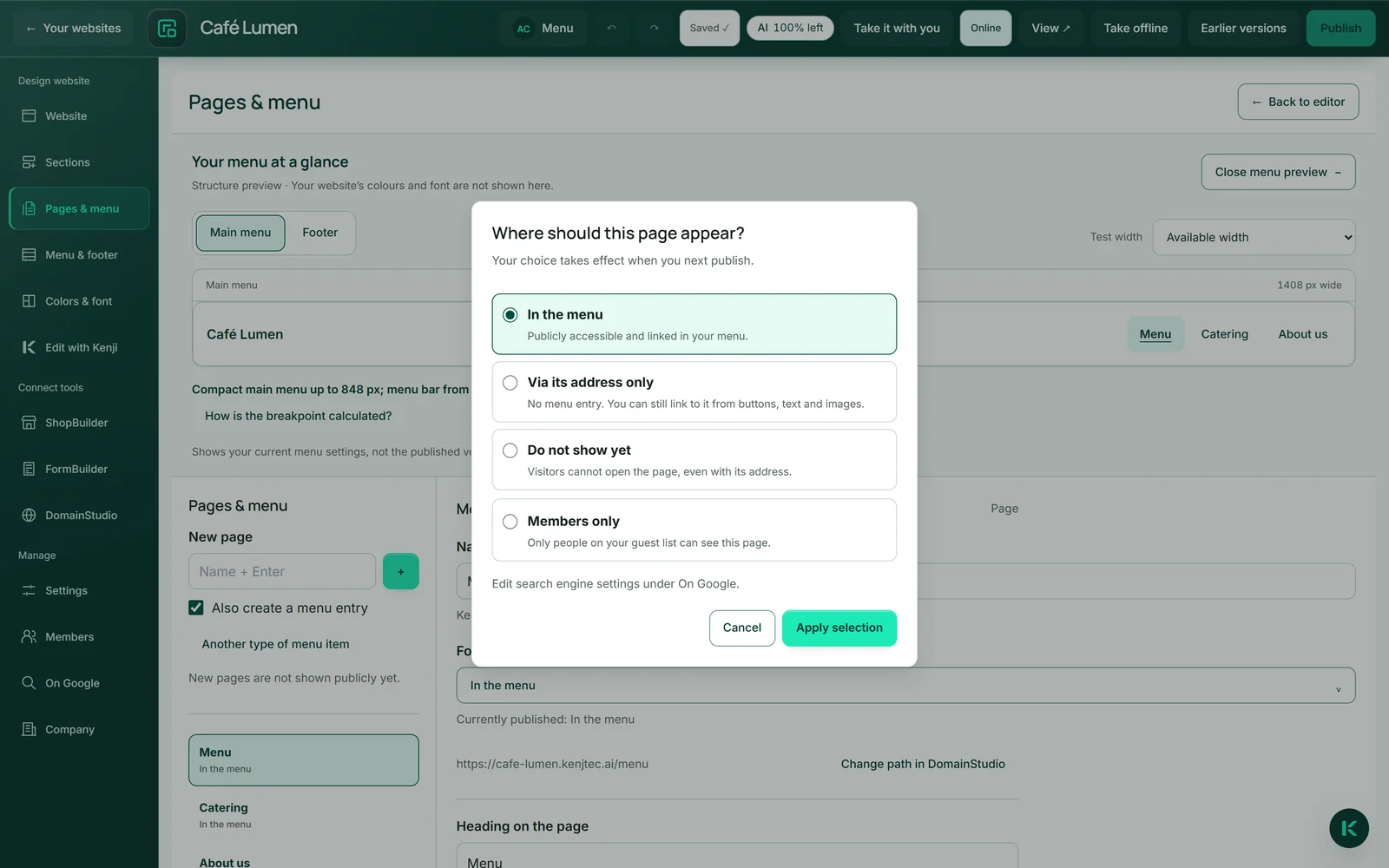Expand "Another type of menu item"
The width and height of the screenshot is (1389, 868).
275,644
